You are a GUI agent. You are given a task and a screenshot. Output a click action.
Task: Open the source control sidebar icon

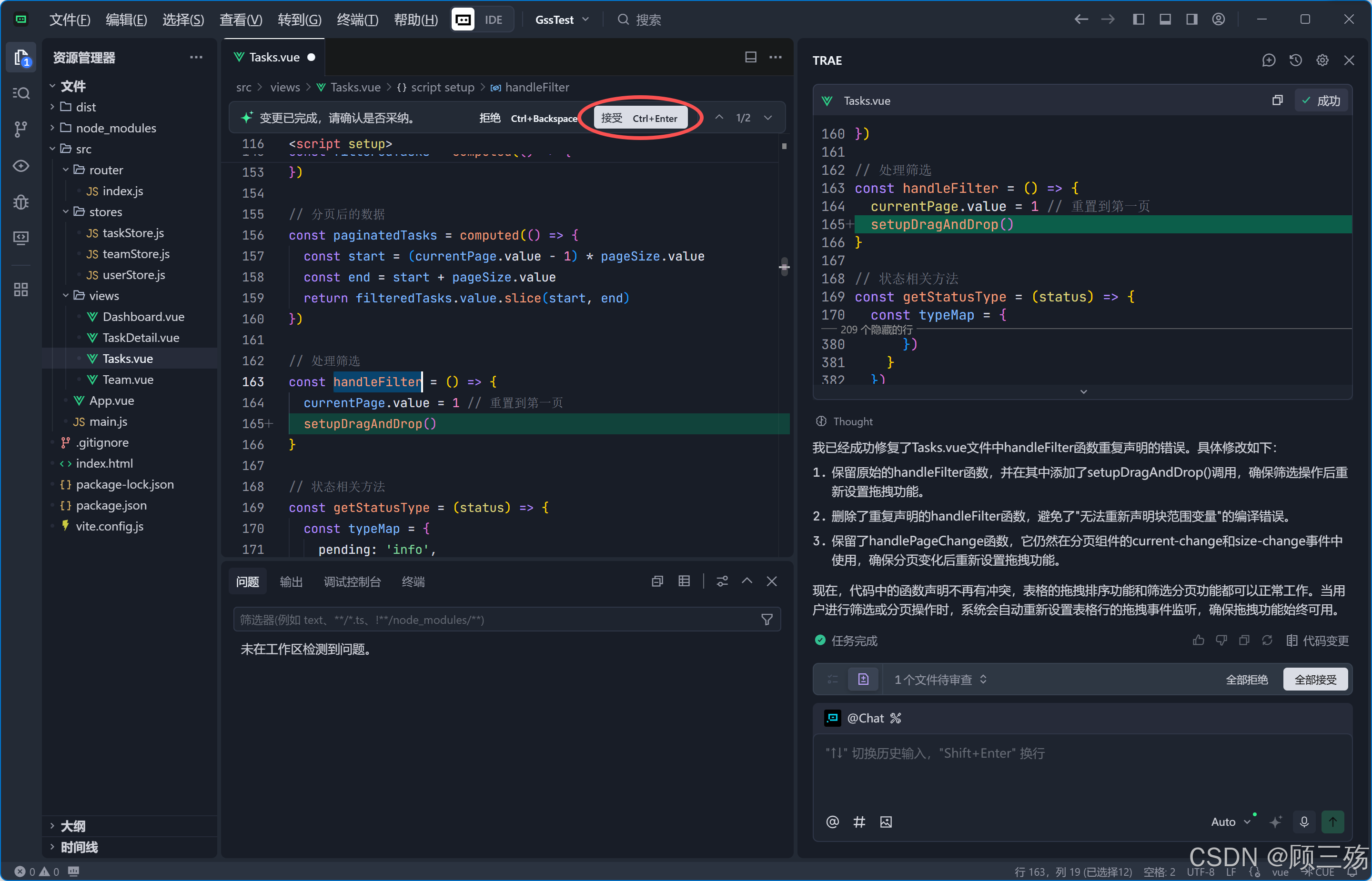click(x=20, y=129)
